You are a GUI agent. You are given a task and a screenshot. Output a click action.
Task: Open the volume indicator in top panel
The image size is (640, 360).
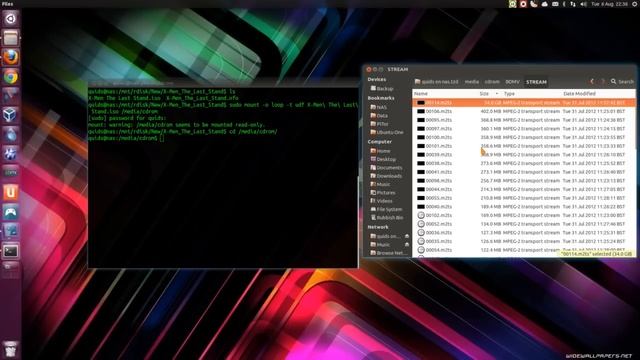coord(583,4)
